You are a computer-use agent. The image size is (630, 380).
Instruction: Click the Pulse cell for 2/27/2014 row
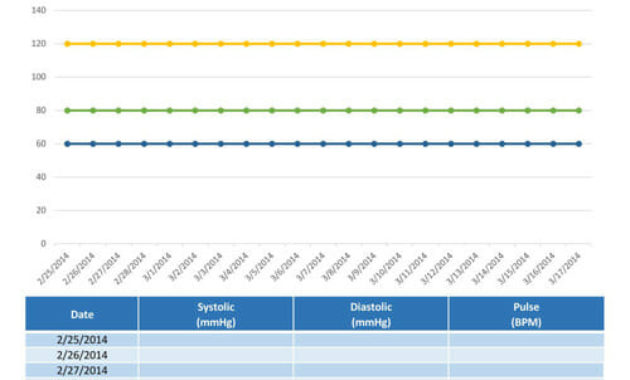tap(526, 370)
